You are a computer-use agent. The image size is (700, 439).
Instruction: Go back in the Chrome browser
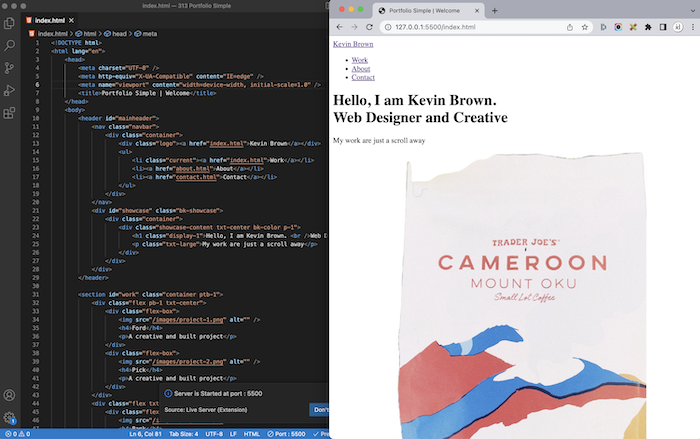[339, 27]
